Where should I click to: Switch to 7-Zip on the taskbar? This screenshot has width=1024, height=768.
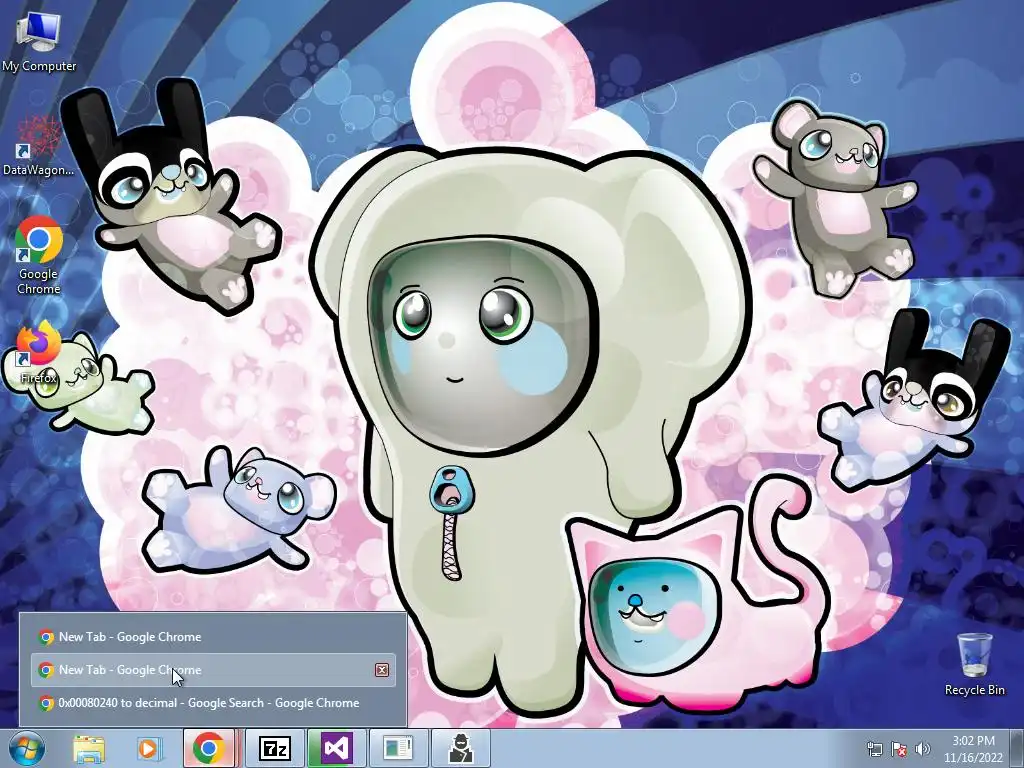coord(275,748)
